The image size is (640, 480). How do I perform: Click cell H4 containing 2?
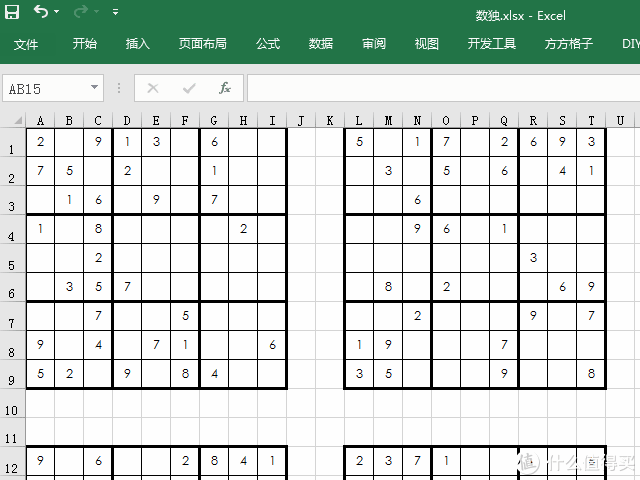point(243,229)
